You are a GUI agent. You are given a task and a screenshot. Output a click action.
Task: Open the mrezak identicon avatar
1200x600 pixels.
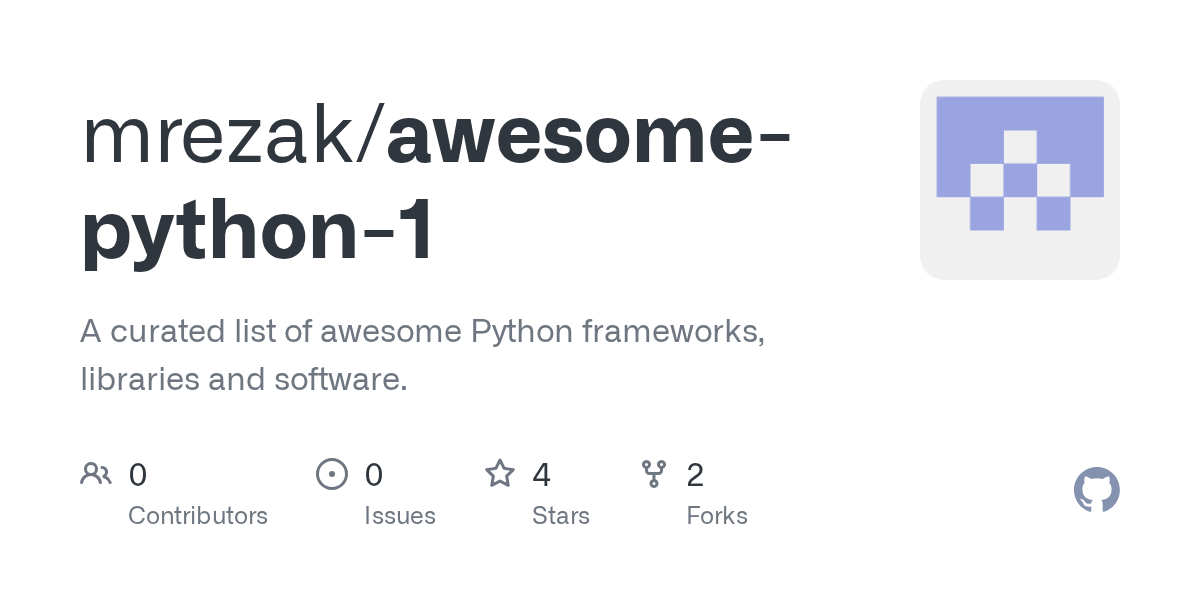point(1020,180)
